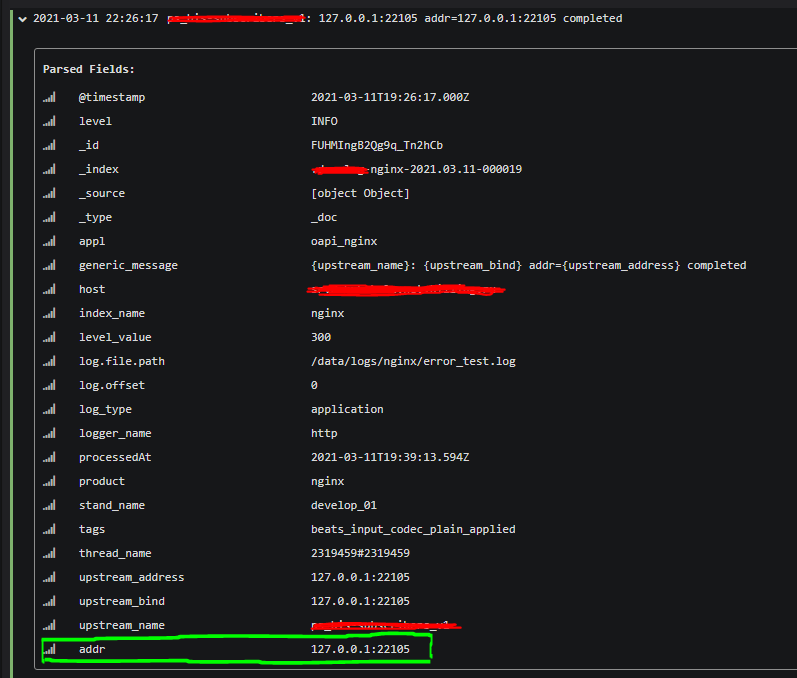This screenshot has width=797, height=678.
Task: Open stats icon beside @timestamp field
Action: [49, 97]
